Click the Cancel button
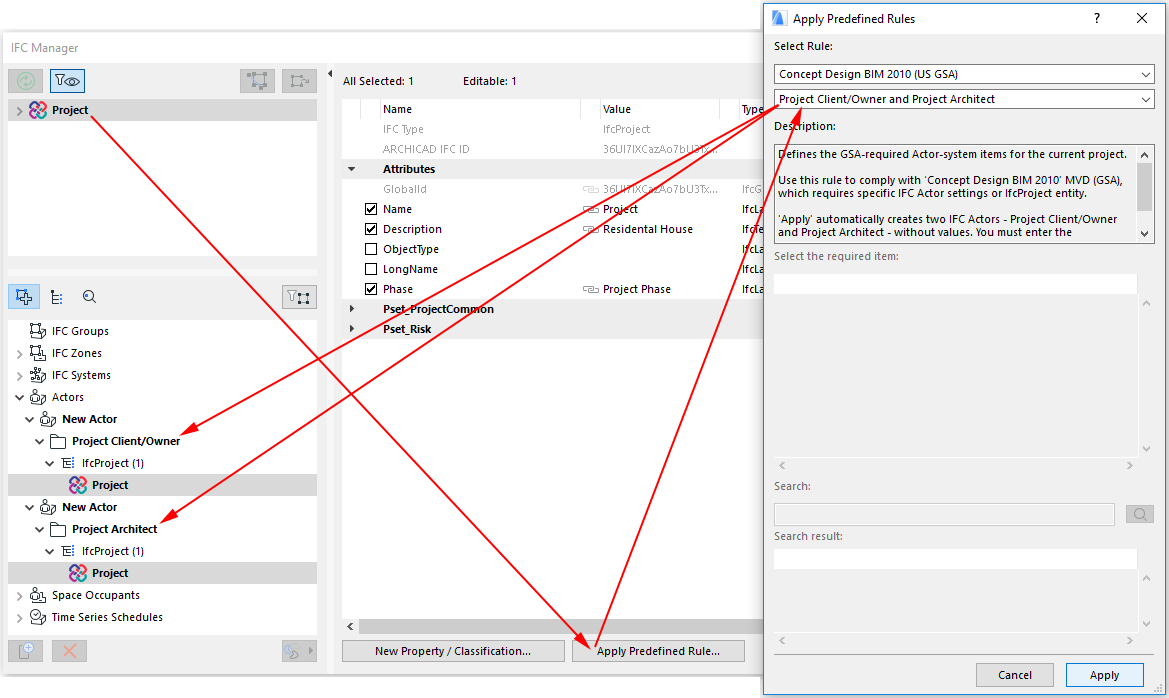 [x=1015, y=675]
